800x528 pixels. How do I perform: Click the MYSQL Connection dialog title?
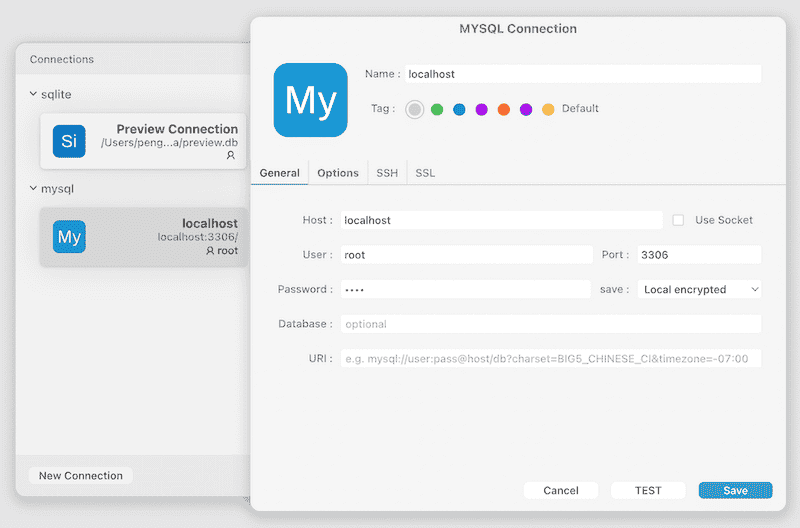click(x=518, y=29)
